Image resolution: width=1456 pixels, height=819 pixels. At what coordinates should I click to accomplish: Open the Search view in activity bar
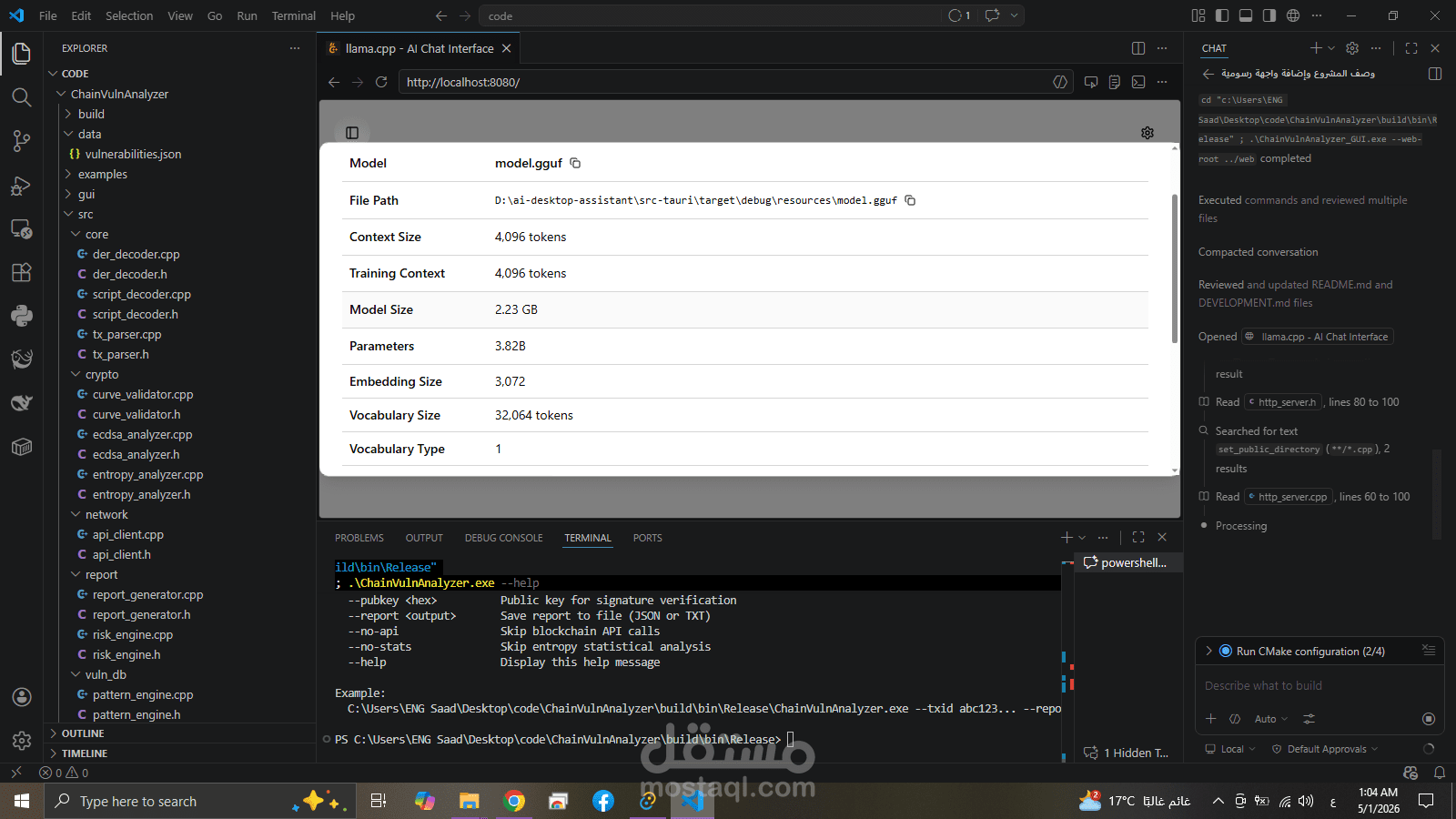point(22,97)
